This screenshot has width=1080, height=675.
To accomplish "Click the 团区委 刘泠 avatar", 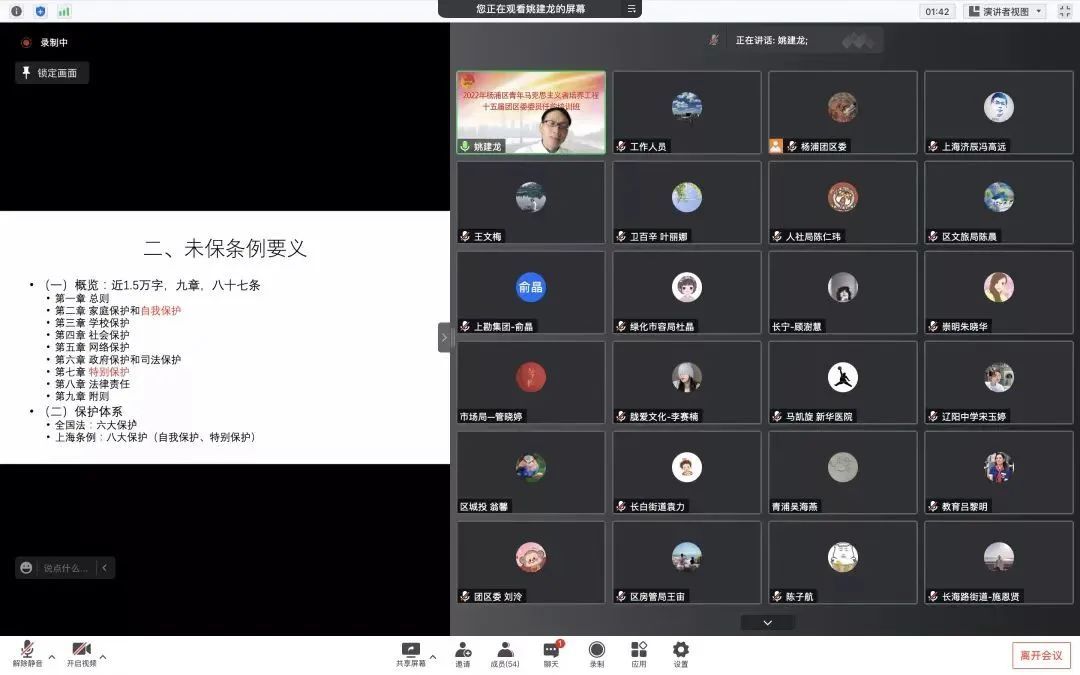I will (x=531, y=557).
